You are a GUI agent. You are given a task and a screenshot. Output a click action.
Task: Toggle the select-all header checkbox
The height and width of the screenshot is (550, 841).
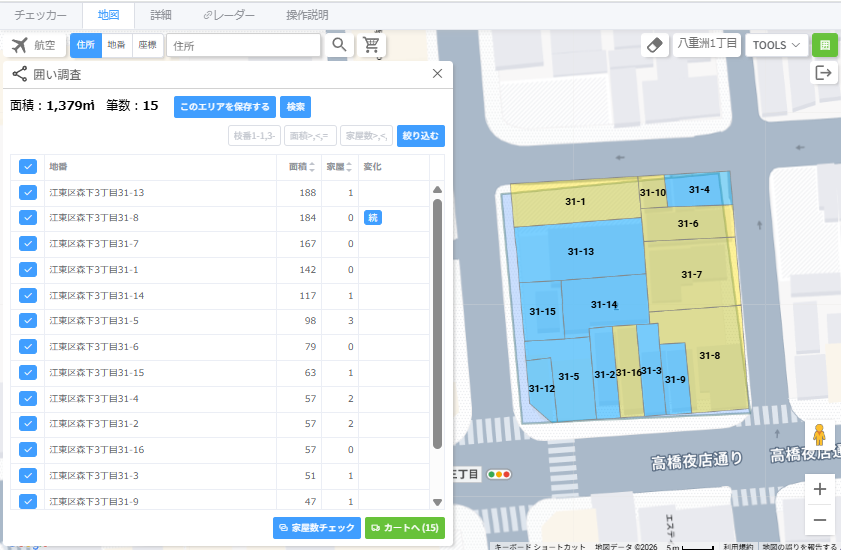click(28, 167)
